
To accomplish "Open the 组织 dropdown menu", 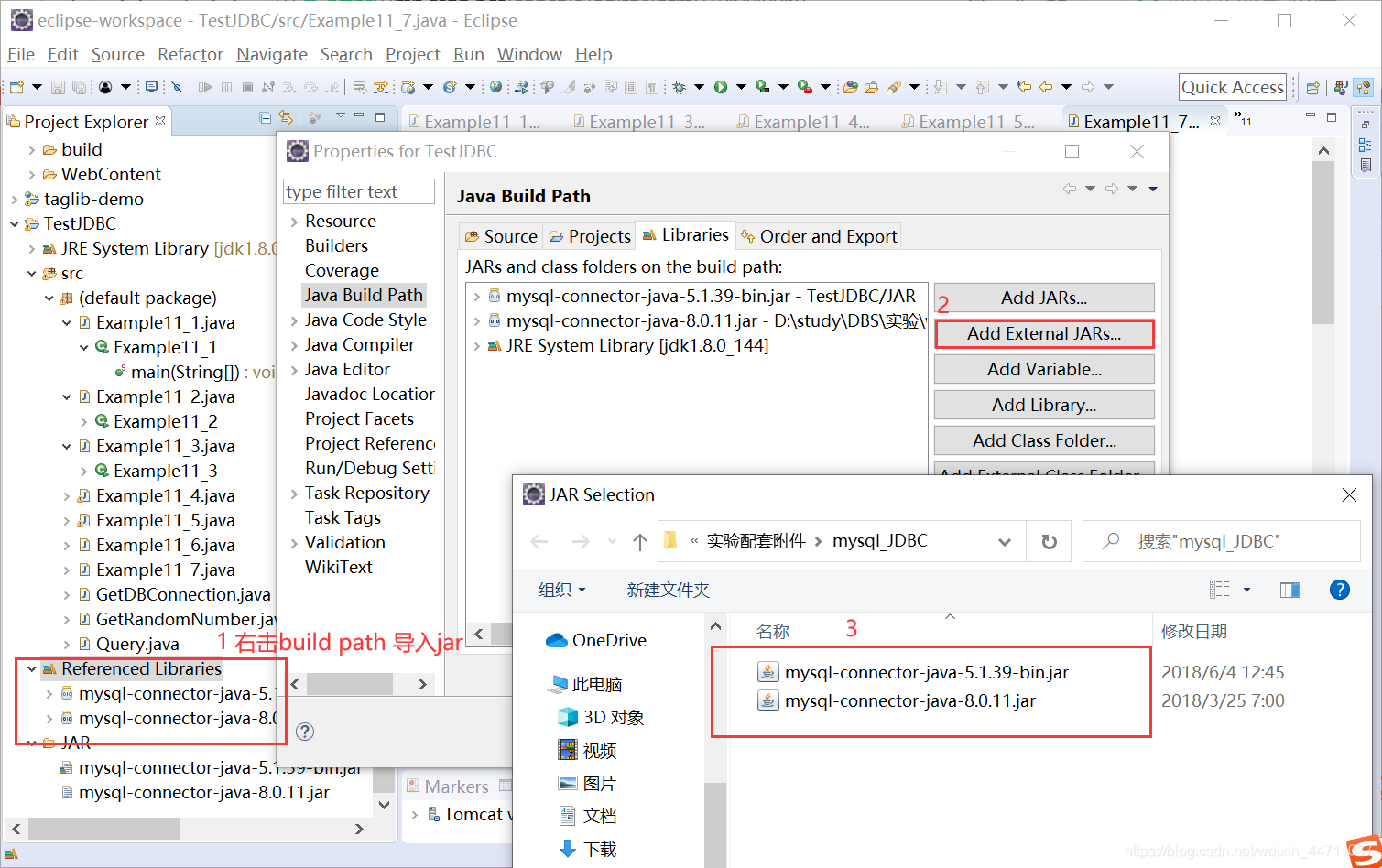I will click(x=561, y=590).
